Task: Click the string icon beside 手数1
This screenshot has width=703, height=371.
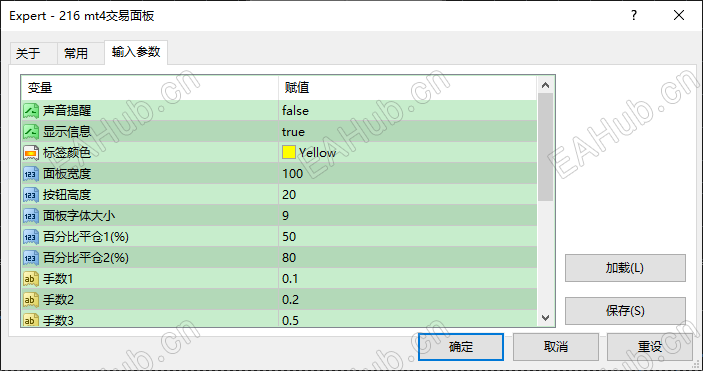Action: 31,279
